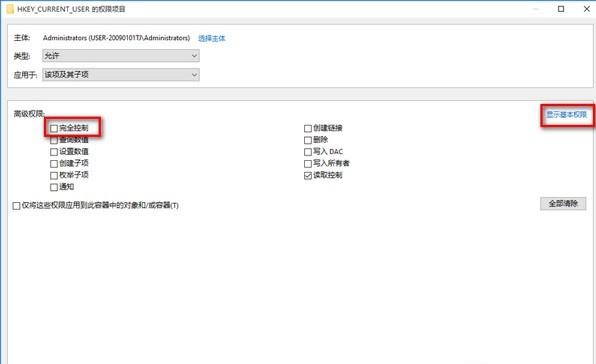
Task: Click the 选择主体 link
Action: (x=212, y=38)
